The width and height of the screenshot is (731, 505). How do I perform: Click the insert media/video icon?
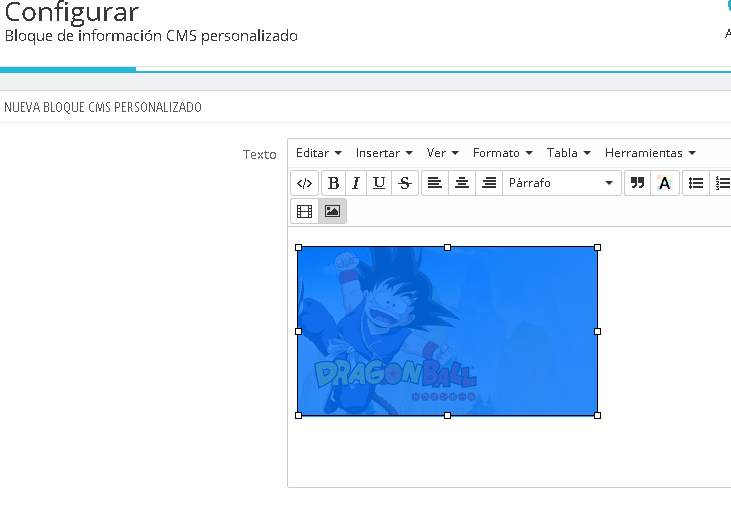point(304,211)
